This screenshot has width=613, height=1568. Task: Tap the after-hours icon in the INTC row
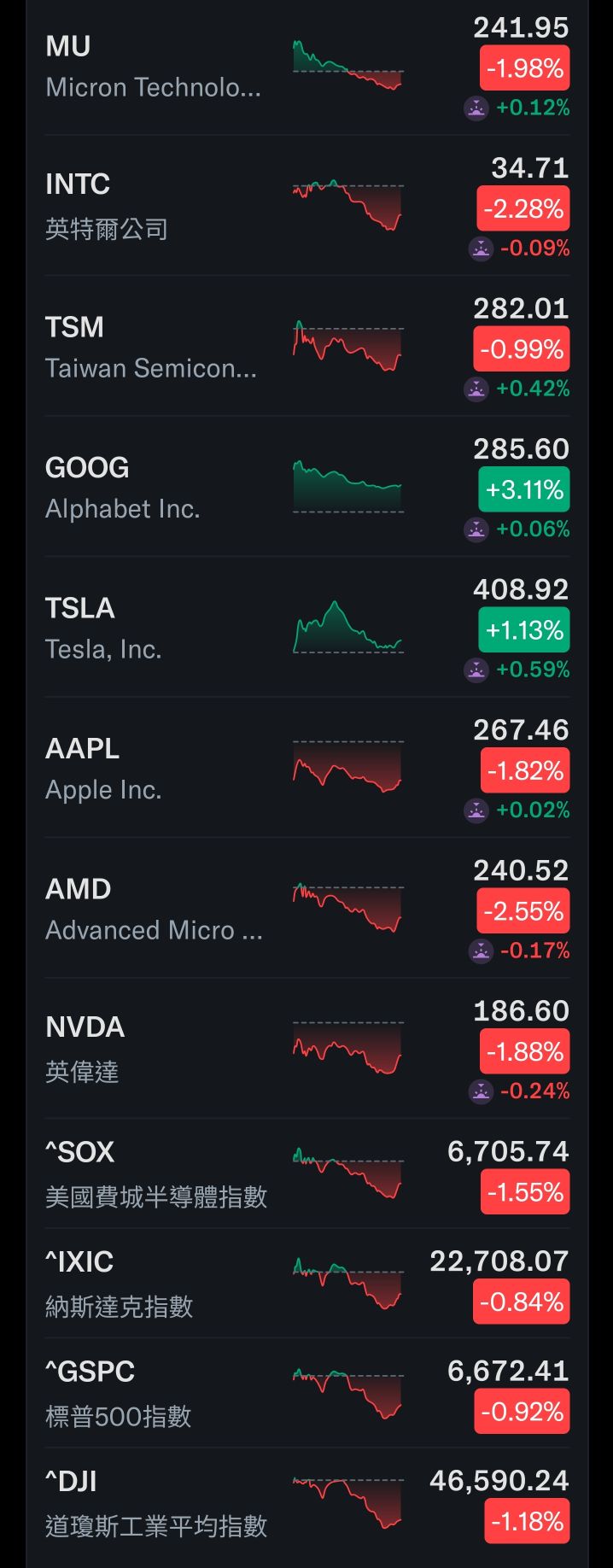click(x=481, y=249)
